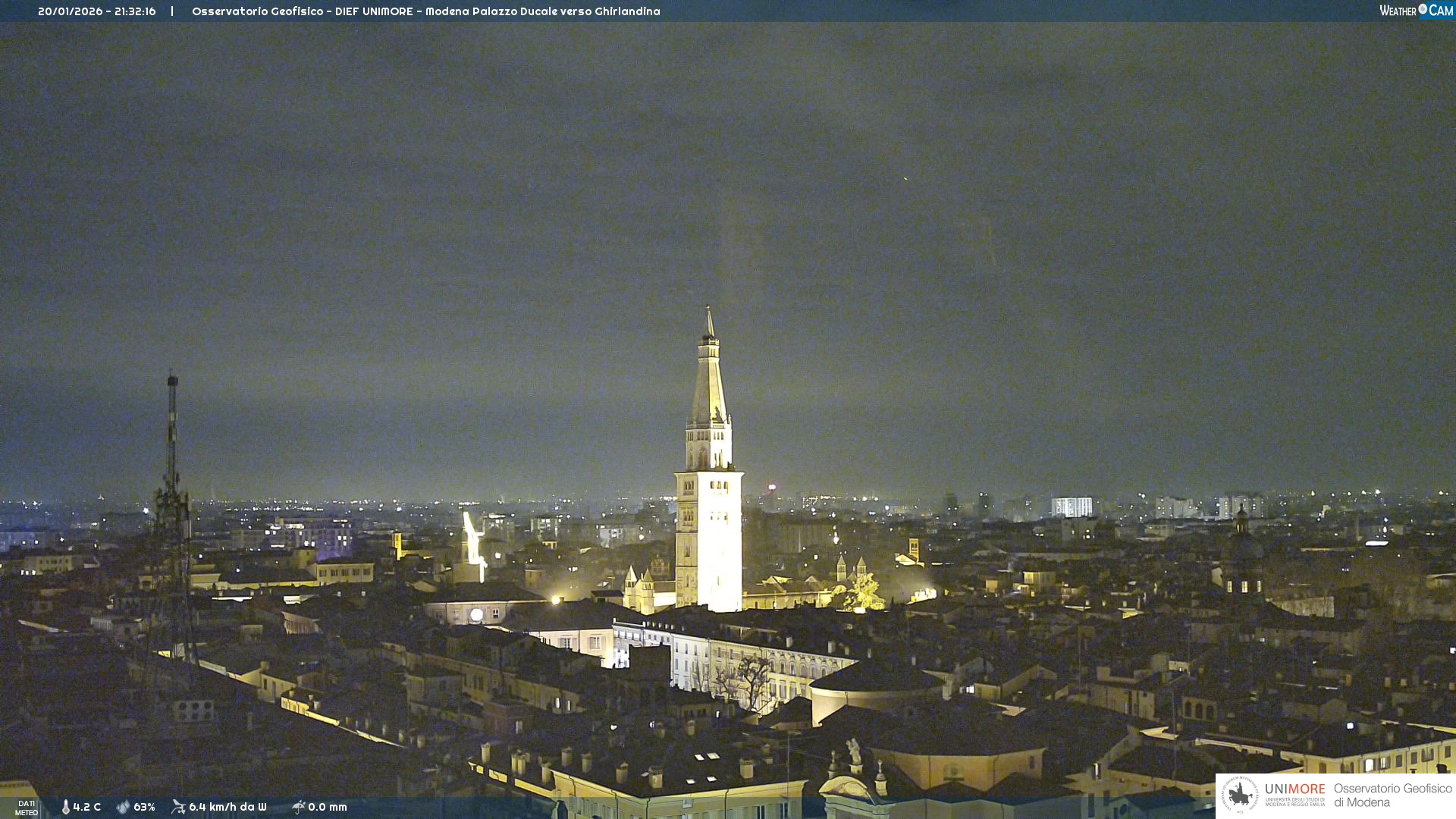Click the thermometer temperature icon
Screen dimensions: 1456x819
tap(66, 807)
